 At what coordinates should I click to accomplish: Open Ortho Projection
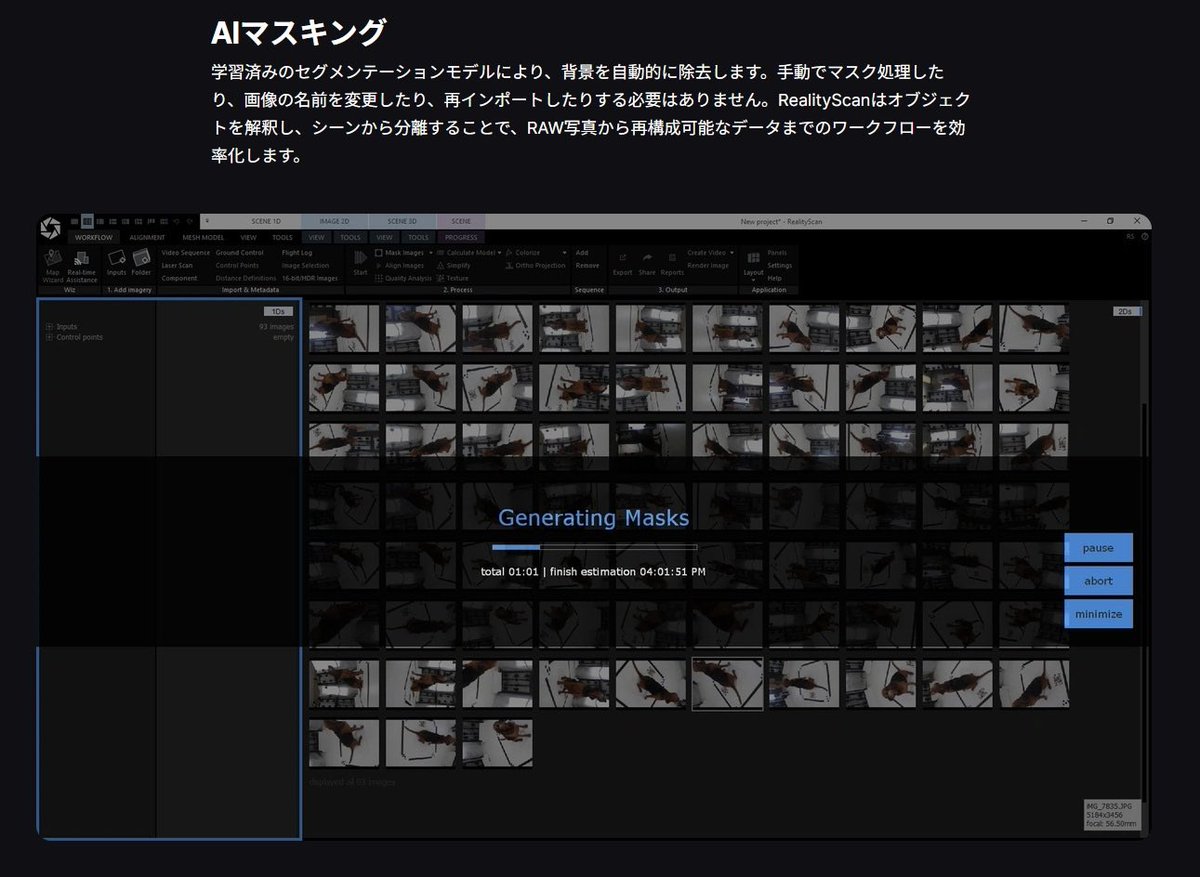point(535,266)
